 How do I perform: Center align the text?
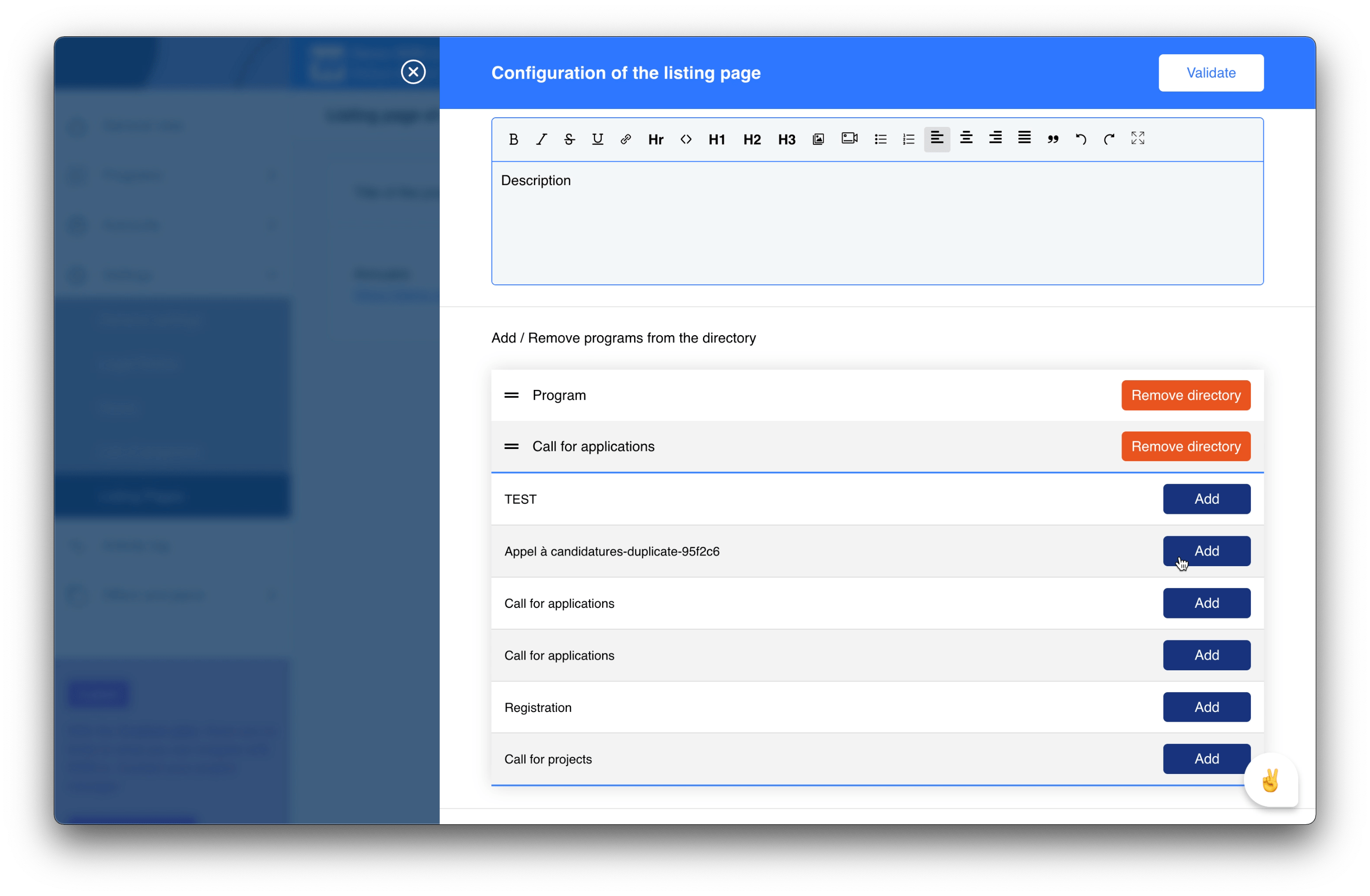966,139
